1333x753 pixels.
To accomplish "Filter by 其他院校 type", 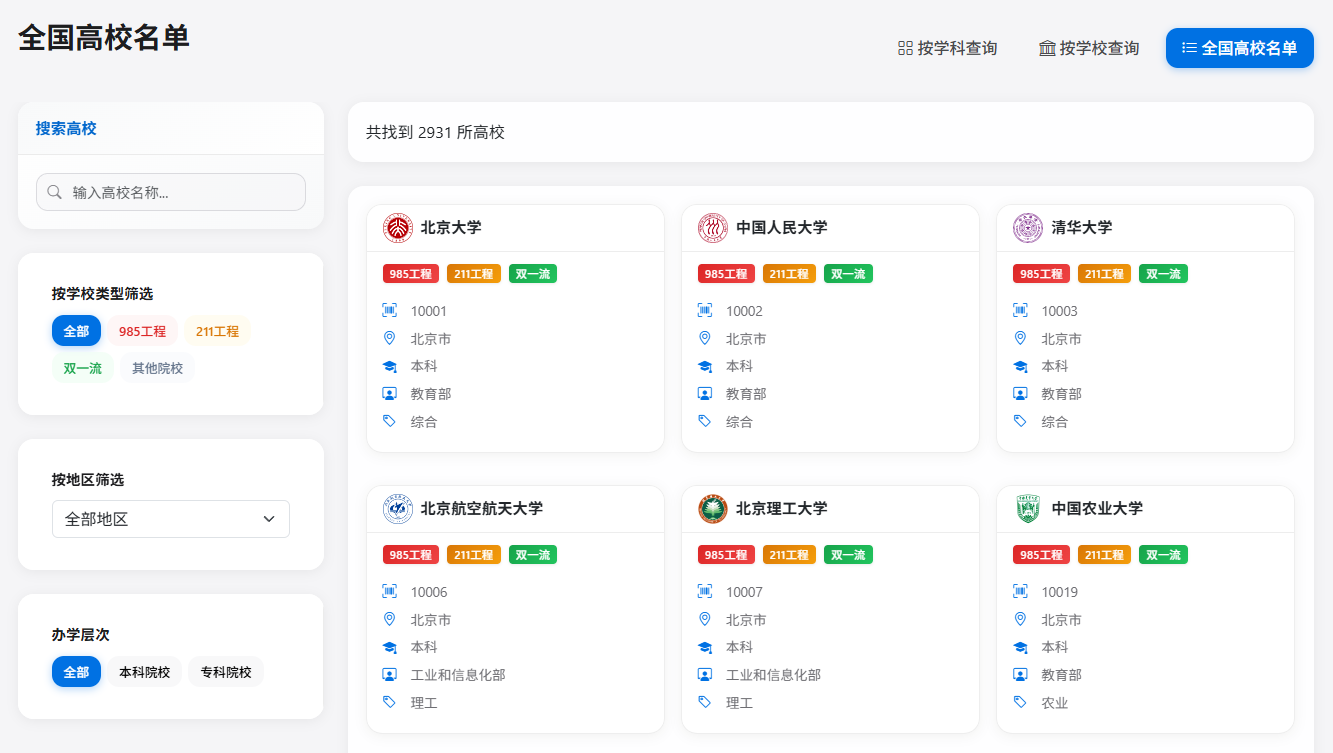I will tap(158, 368).
